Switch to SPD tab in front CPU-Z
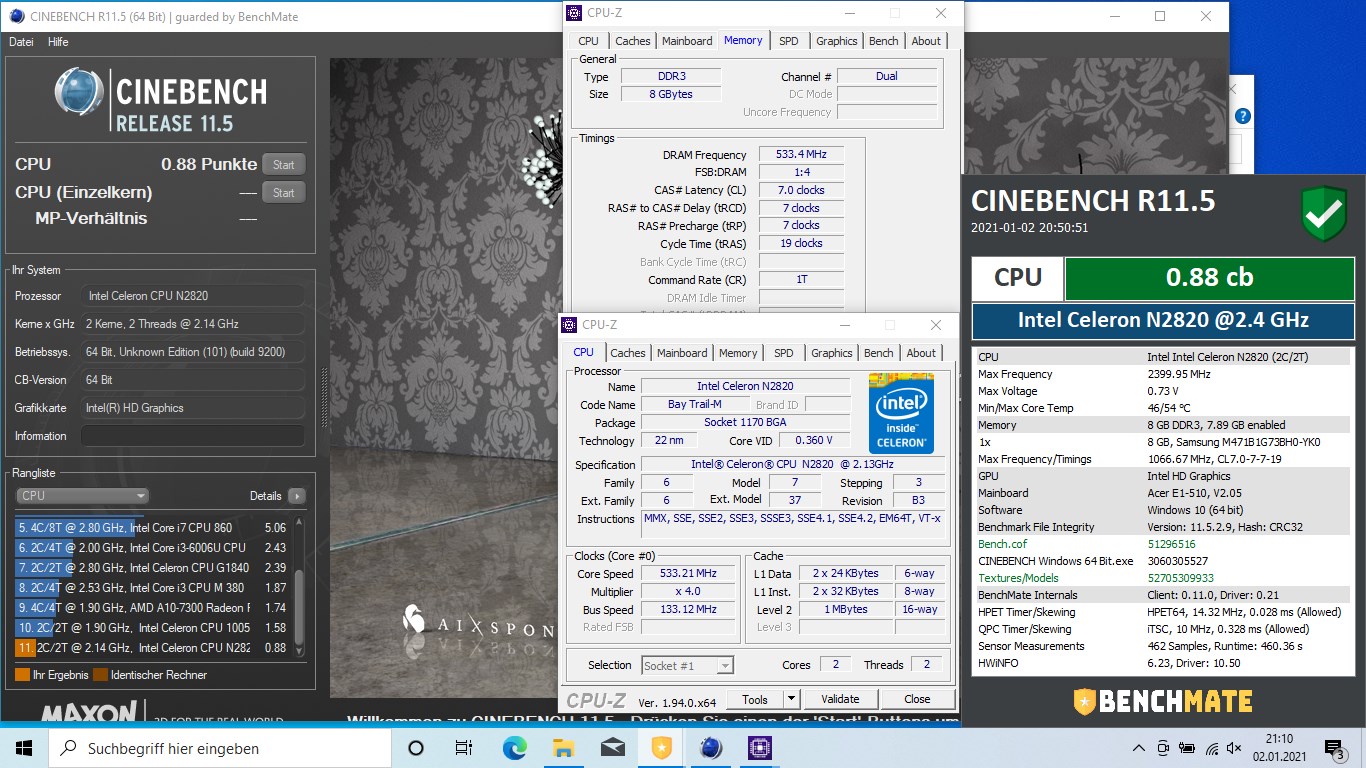Viewport: 1366px width, 768px height. click(784, 353)
